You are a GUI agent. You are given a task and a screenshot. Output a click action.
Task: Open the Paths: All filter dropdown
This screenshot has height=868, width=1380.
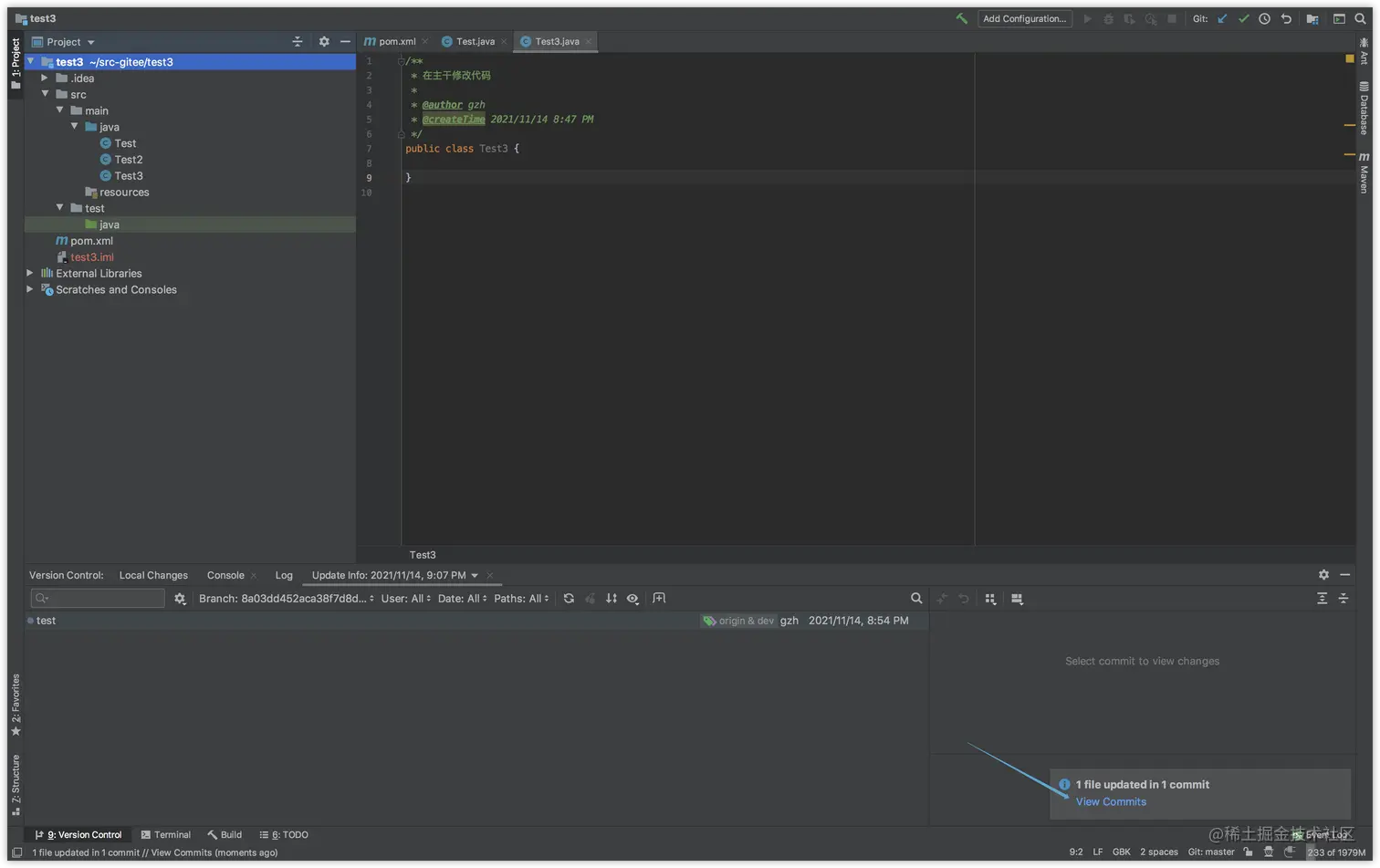(x=521, y=599)
